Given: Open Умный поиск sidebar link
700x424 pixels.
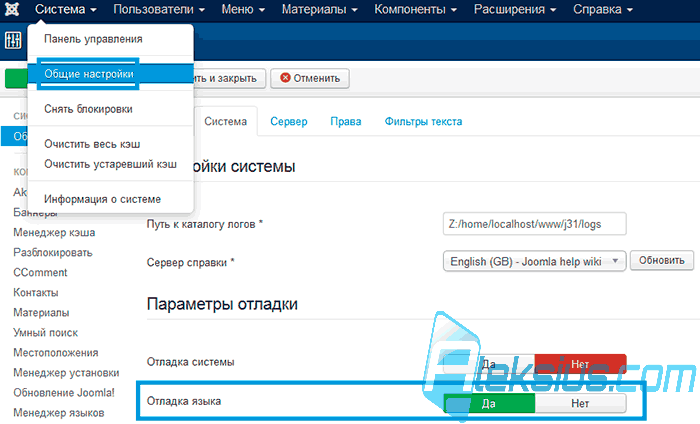Looking at the screenshot, I should click(46, 333).
